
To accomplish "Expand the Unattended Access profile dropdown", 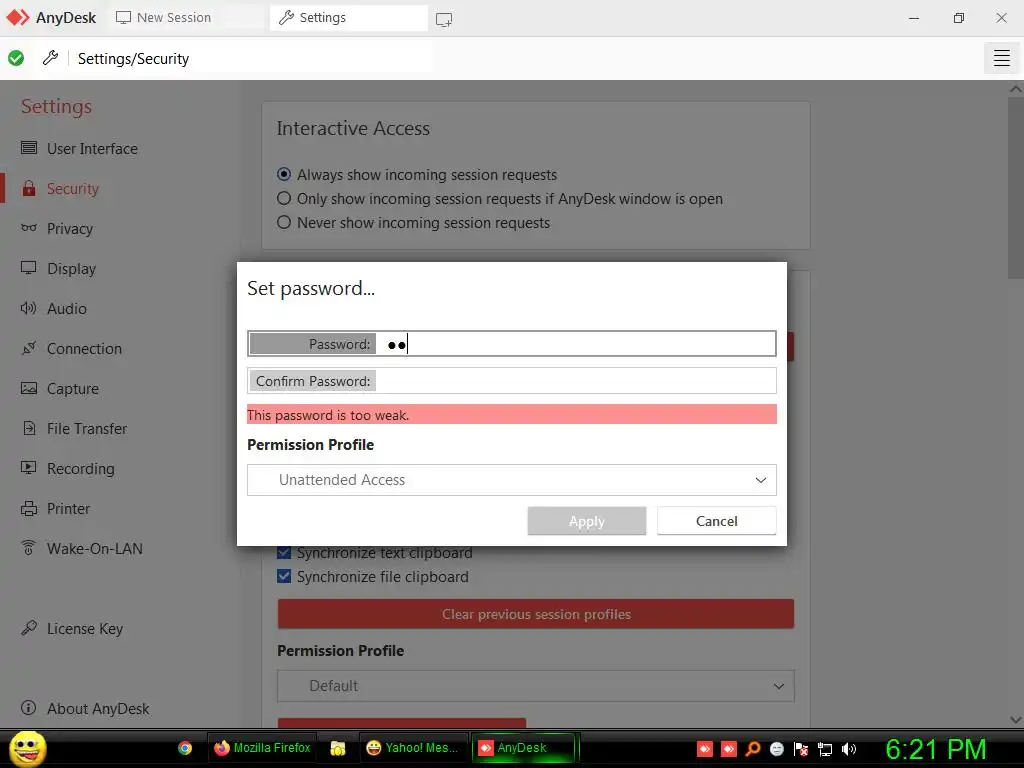I will coord(511,480).
